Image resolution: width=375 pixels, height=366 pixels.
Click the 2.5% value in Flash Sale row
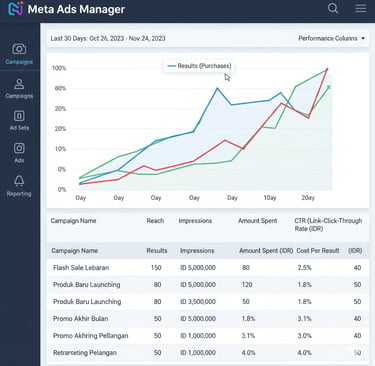click(305, 268)
